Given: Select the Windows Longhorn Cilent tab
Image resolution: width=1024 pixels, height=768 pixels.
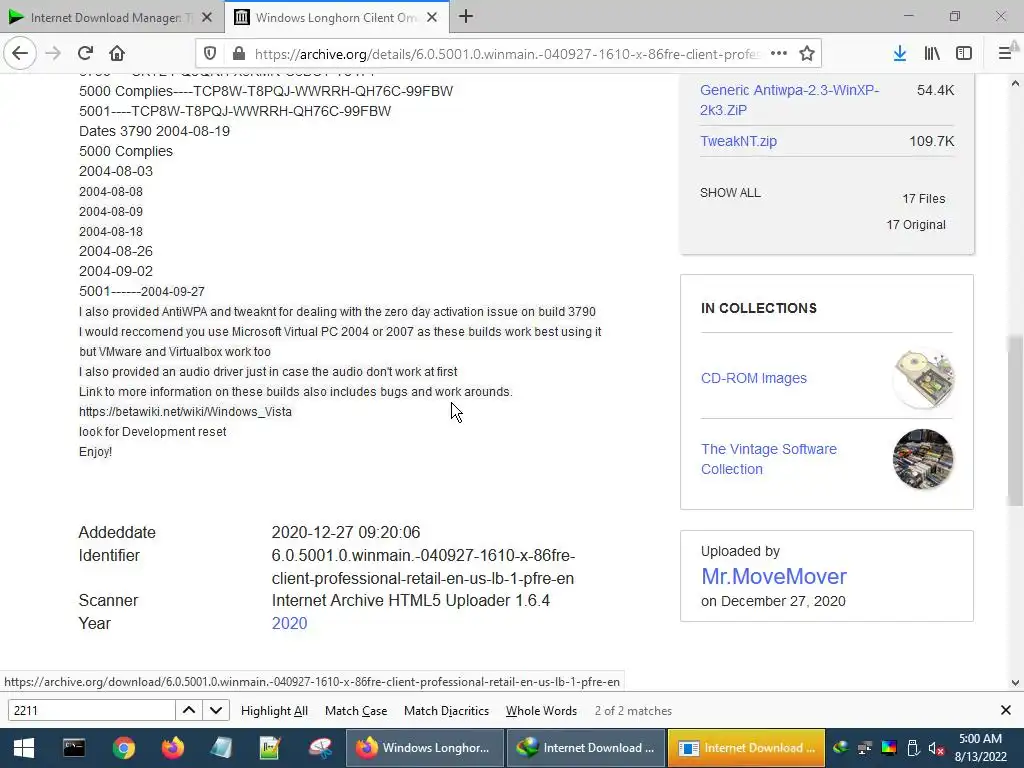Looking at the screenshot, I should pyautogui.click(x=336, y=18).
